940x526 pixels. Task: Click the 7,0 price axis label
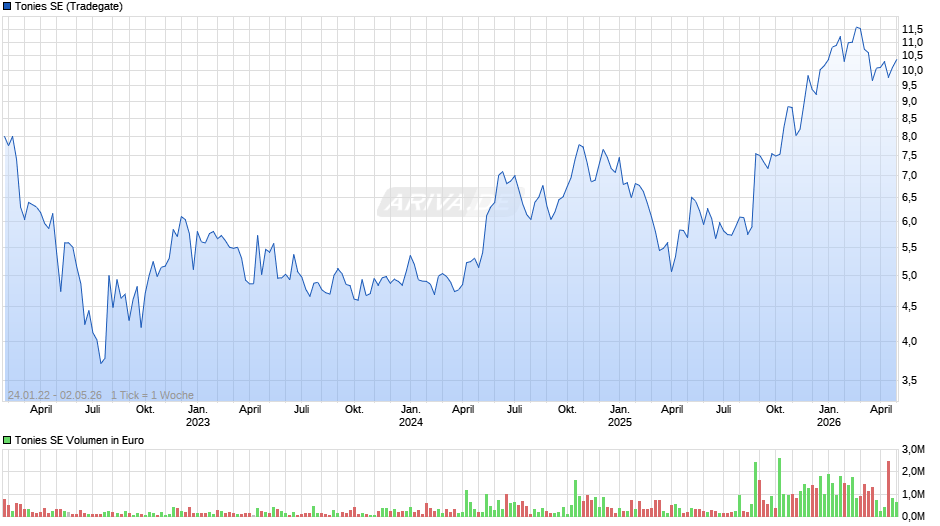click(x=909, y=176)
